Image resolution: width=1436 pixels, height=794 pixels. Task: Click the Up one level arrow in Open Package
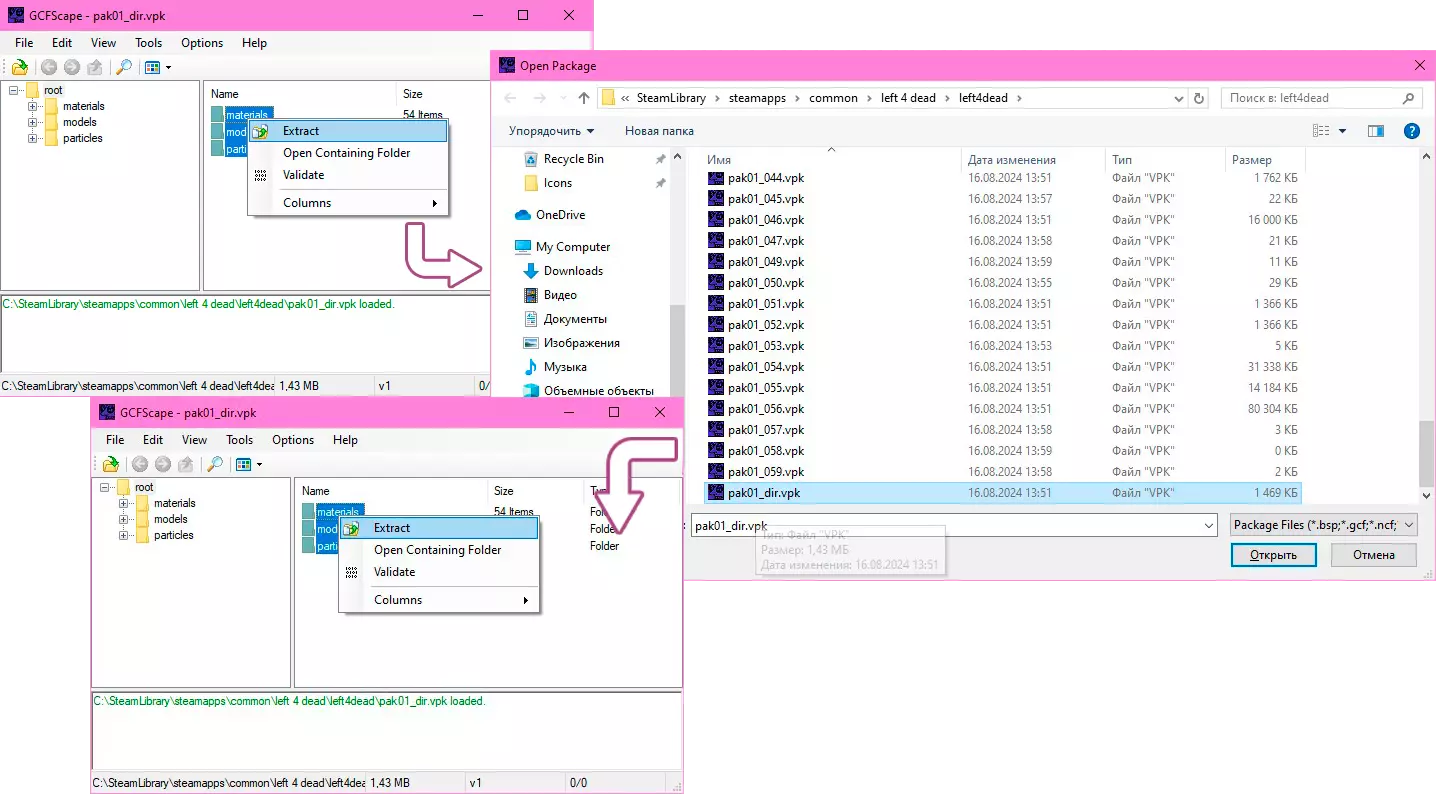[584, 98]
